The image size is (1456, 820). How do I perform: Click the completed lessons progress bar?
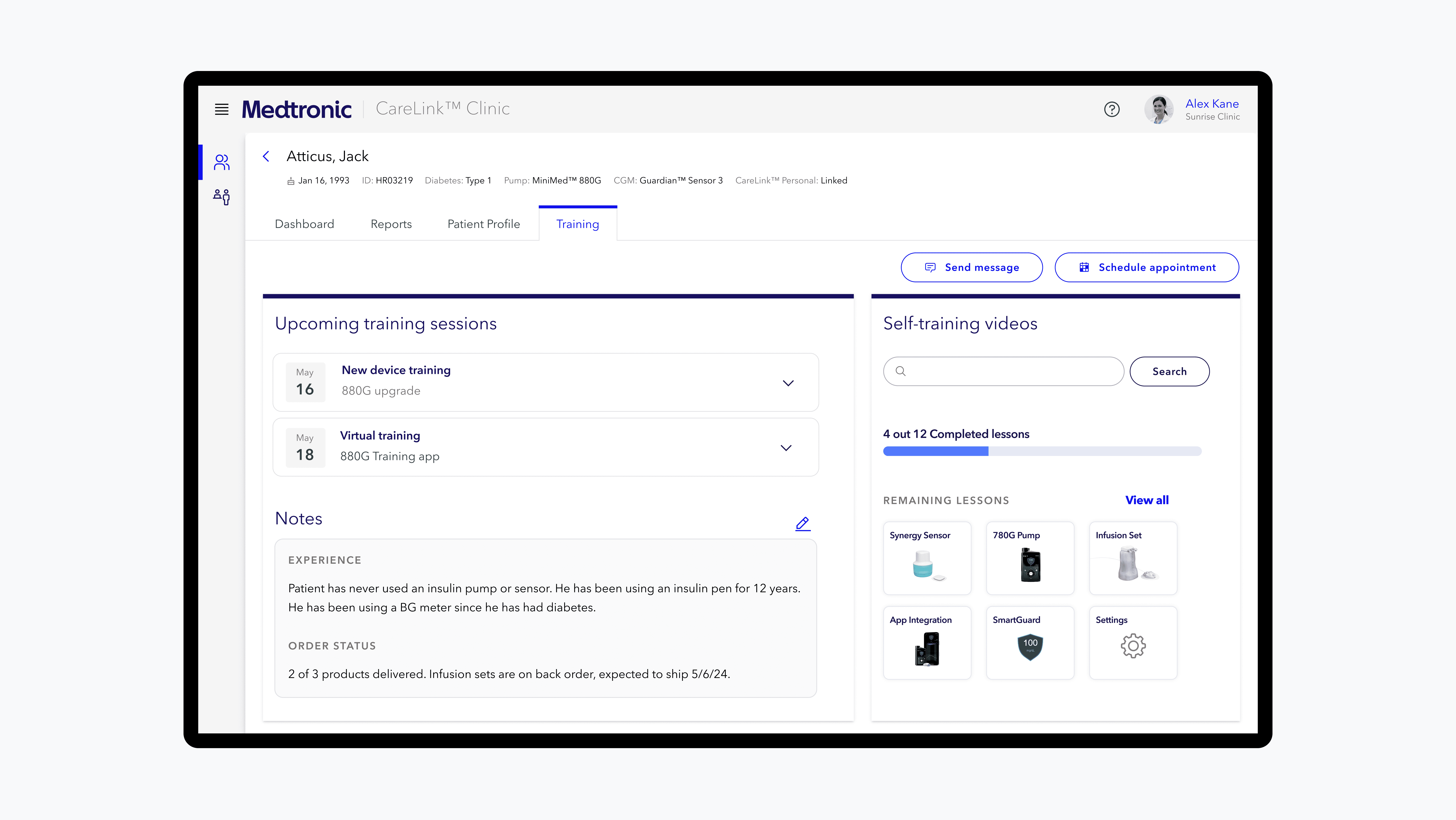click(1042, 451)
